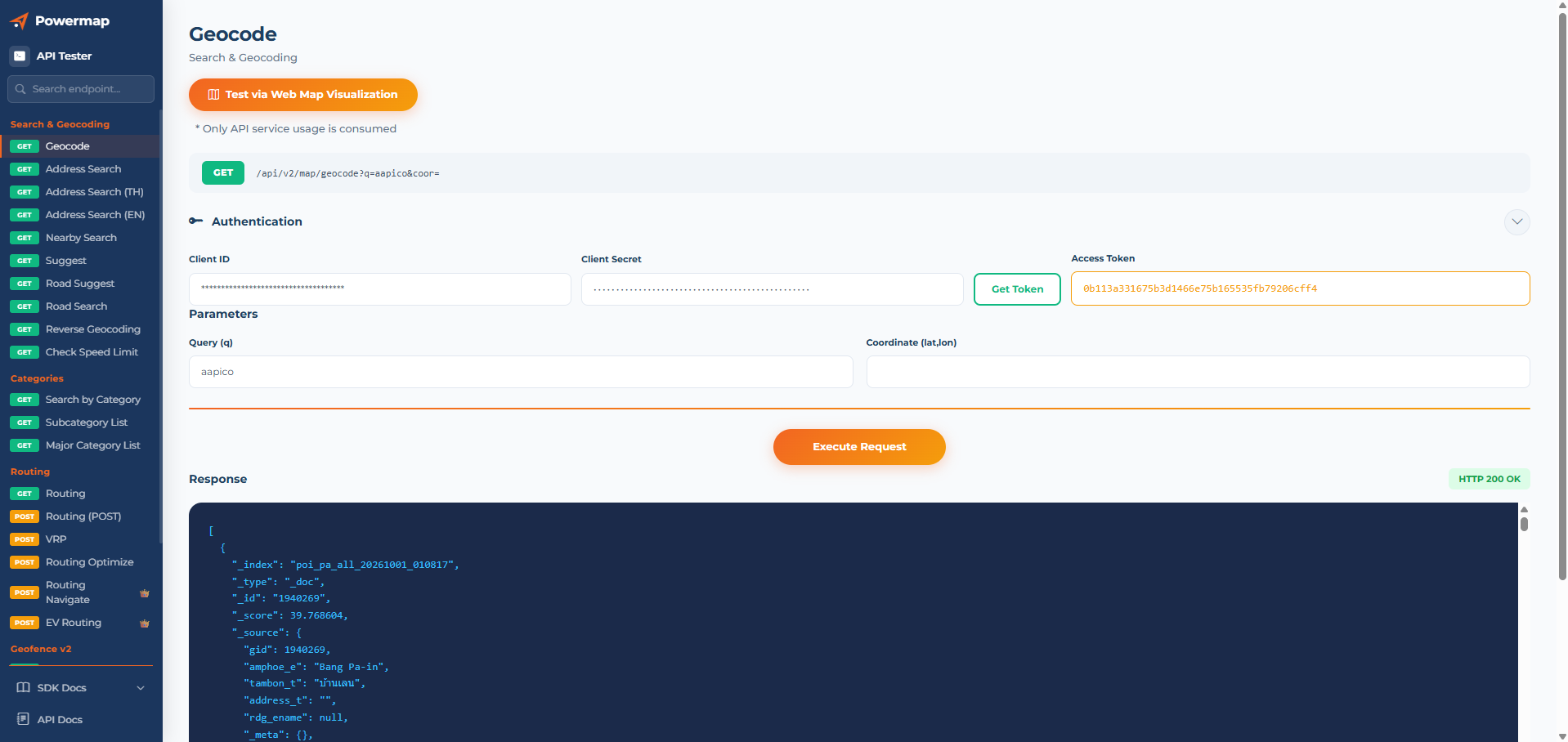Image resolution: width=1568 pixels, height=742 pixels.
Task: Click Test via Web Map Visualization button
Action: click(x=303, y=95)
